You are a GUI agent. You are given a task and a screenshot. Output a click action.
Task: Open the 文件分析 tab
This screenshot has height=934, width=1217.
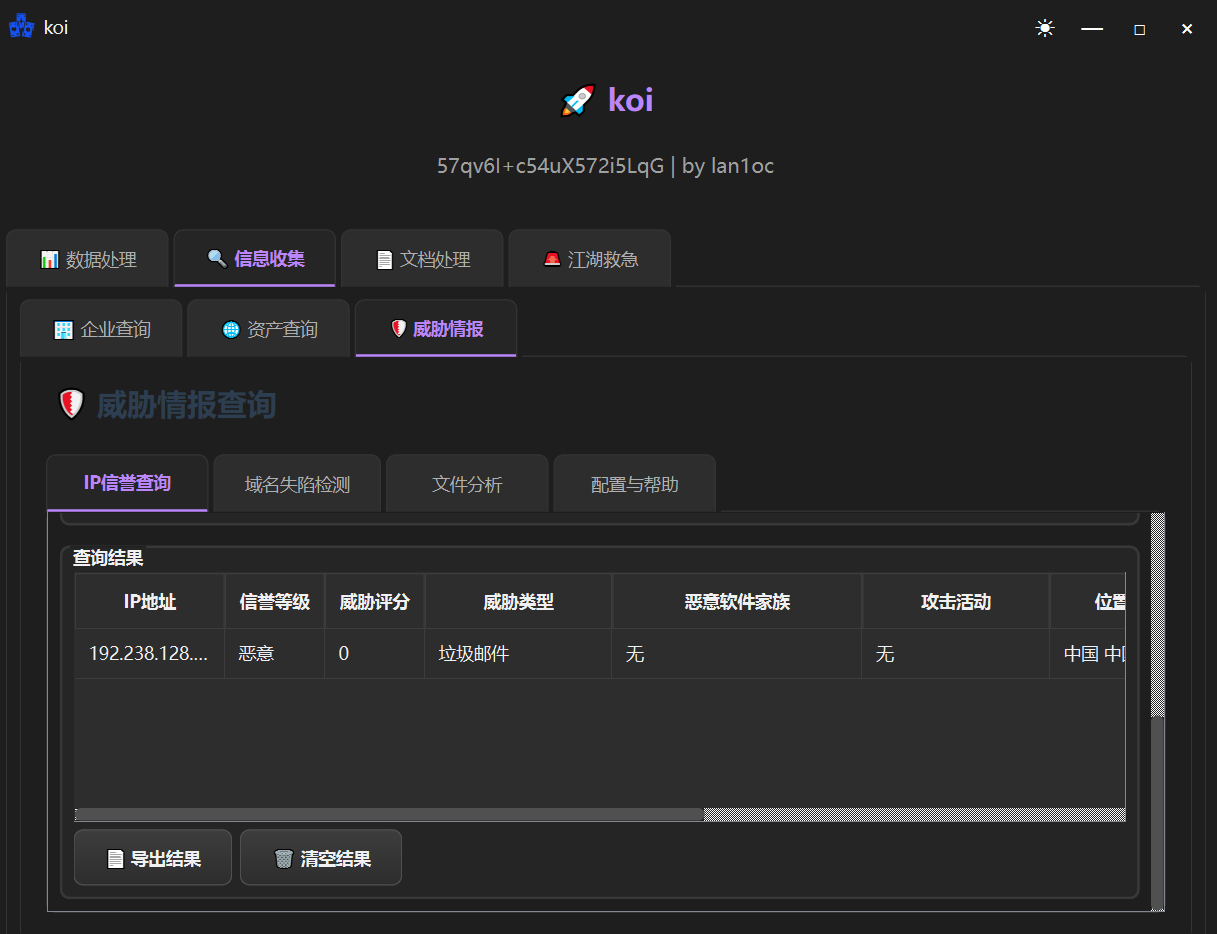tap(467, 485)
